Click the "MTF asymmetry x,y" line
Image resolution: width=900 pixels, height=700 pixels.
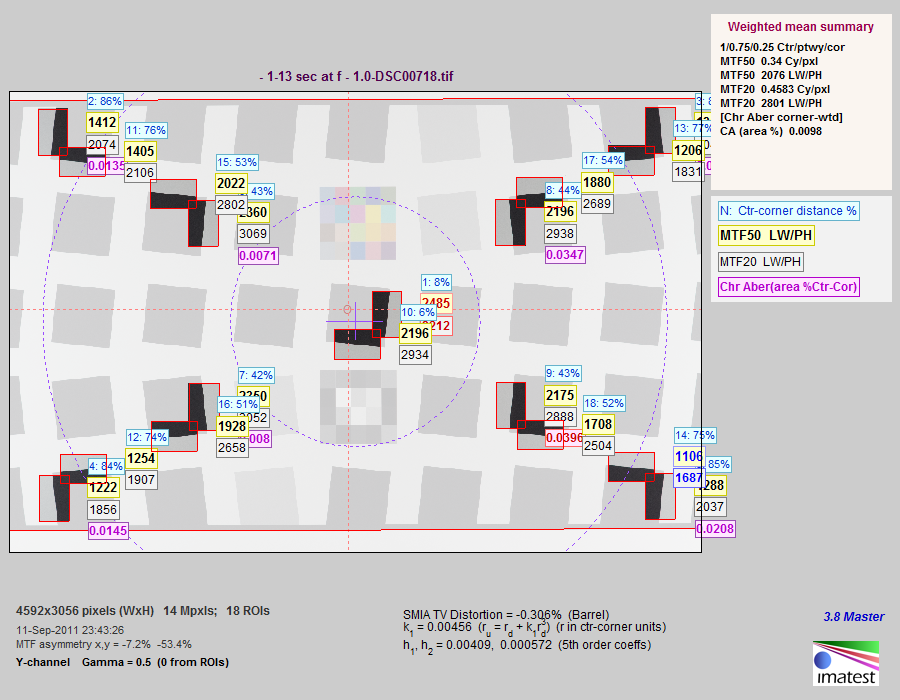[104, 644]
